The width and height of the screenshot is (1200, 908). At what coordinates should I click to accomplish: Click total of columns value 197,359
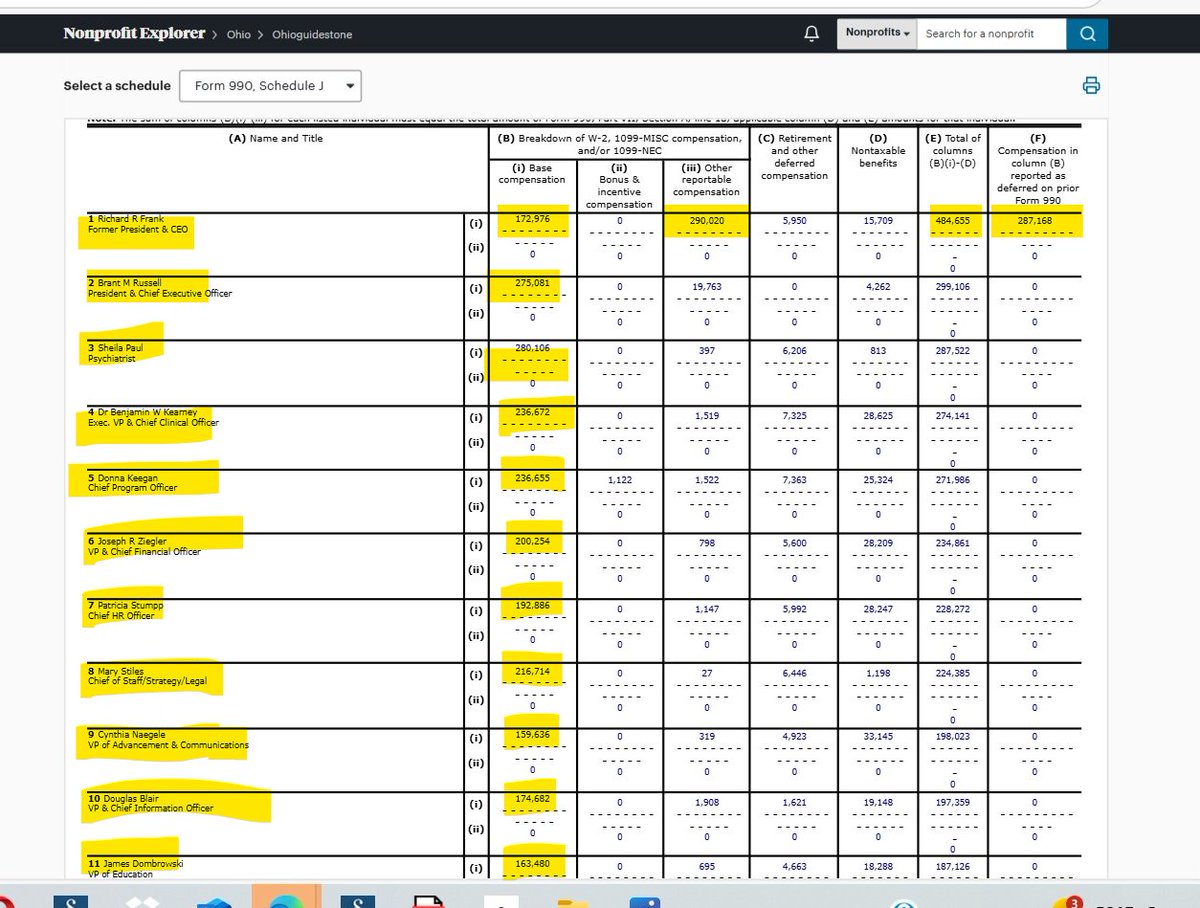point(952,803)
